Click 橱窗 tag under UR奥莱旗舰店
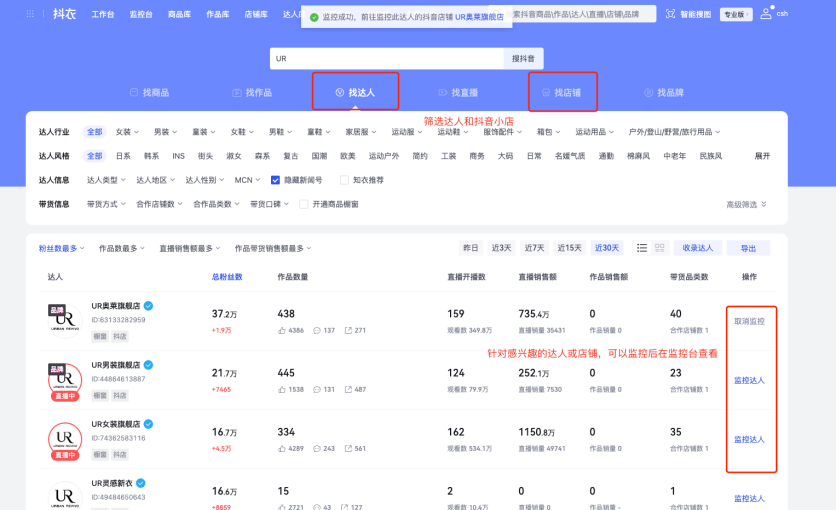The height and width of the screenshot is (510, 836). coord(100,336)
